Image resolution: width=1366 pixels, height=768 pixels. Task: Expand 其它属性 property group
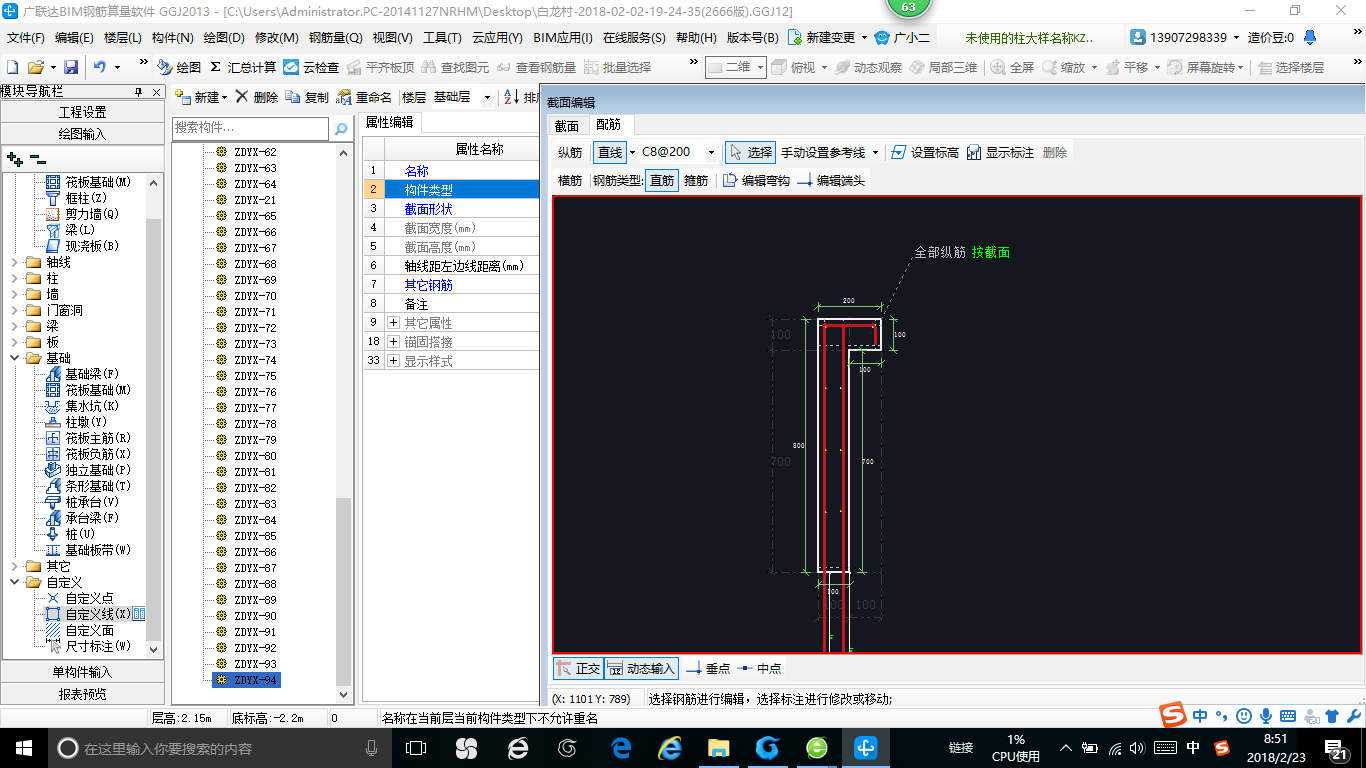394,323
